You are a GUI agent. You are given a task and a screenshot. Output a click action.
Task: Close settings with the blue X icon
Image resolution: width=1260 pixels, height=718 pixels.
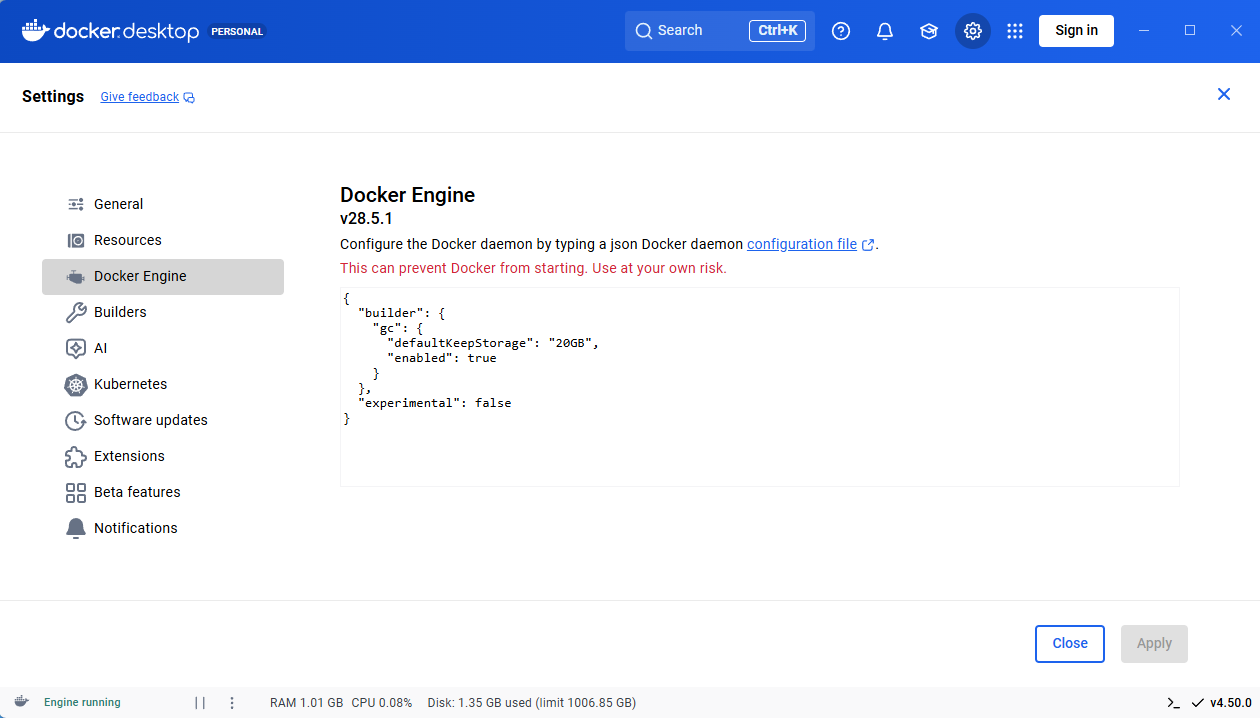1224,94
